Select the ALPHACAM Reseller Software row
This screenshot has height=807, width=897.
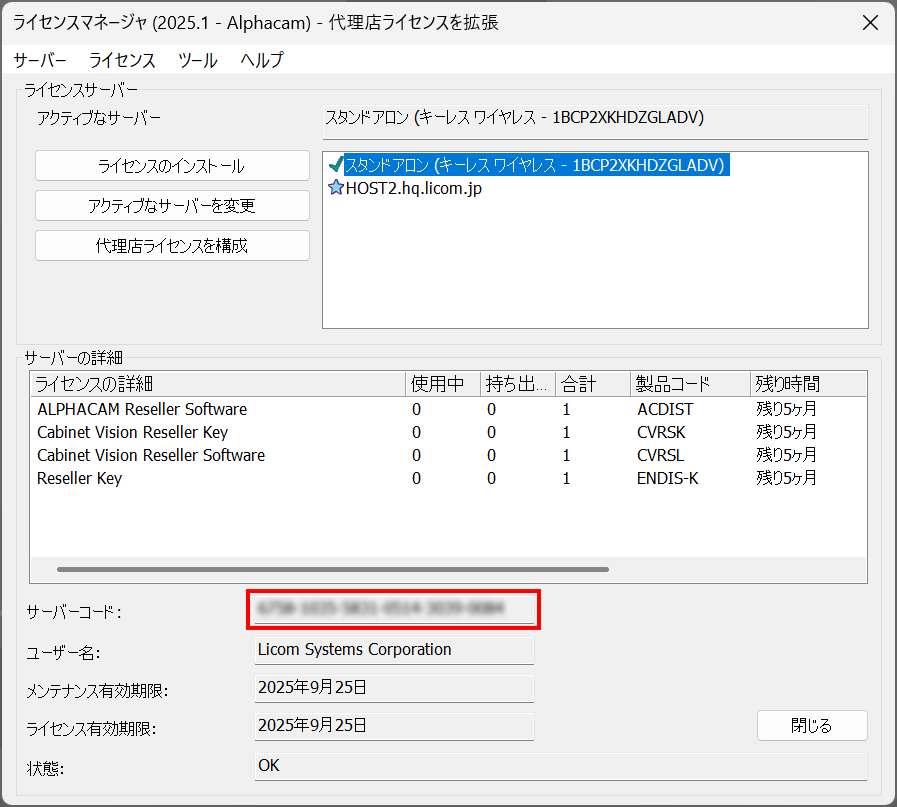448,410
